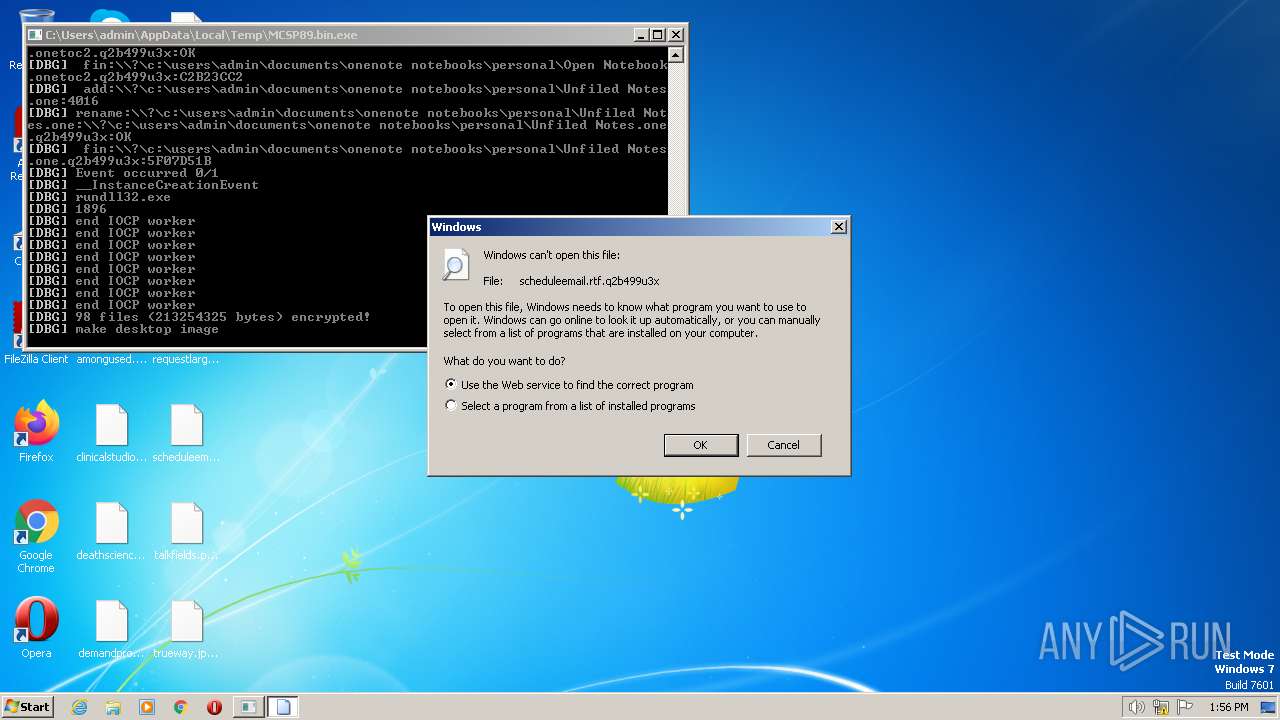Click the Show Desktop button
The image size is (1280, 720).
tap(1270, 707)
